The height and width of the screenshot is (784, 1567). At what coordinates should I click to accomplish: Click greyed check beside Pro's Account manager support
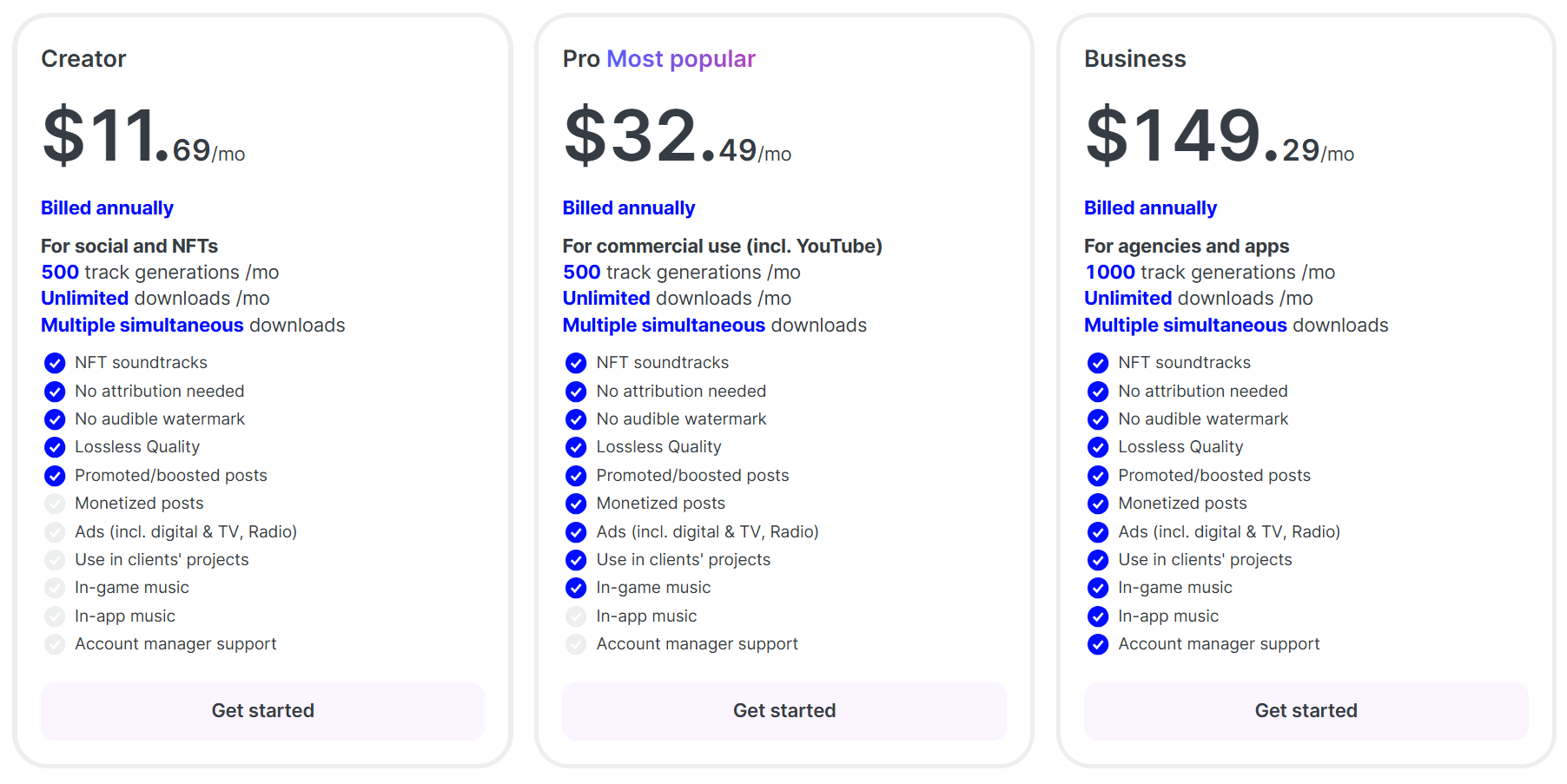576,644
